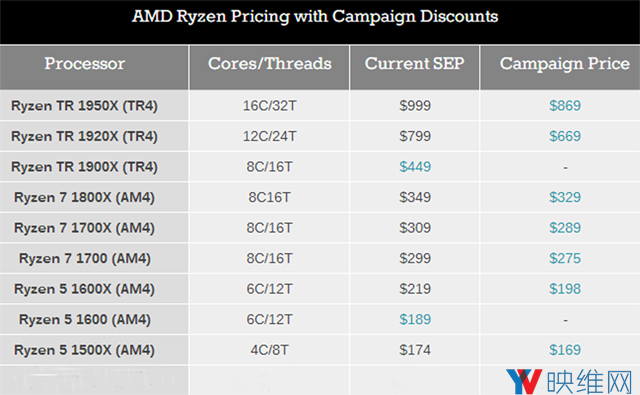The height and width of the screenshot is (395, 640).
Task: Select the Ryzen TR 1950X (TR4) row label
Action: coord(84,106)
